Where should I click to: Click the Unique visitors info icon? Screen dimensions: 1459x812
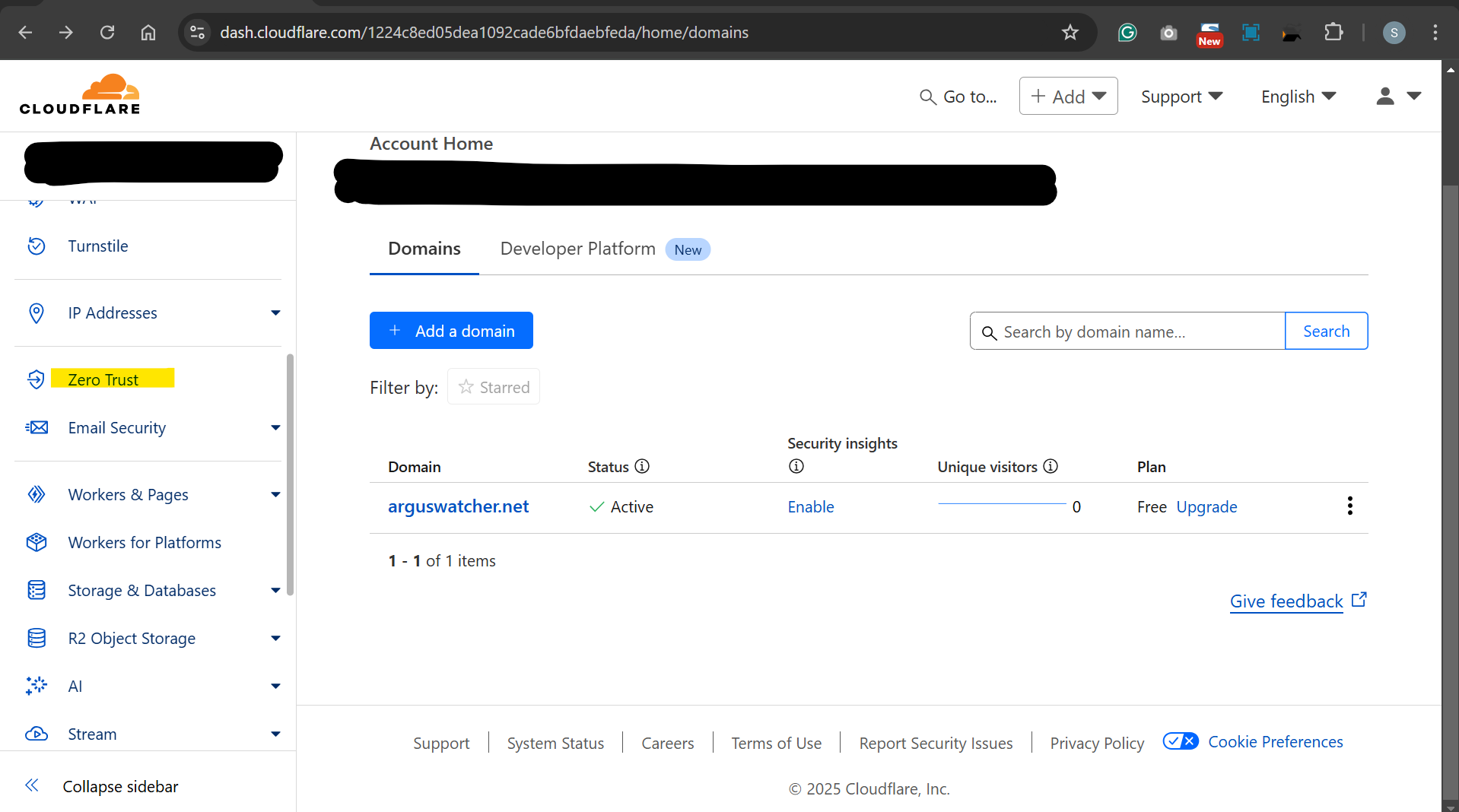click(1051, 466)
